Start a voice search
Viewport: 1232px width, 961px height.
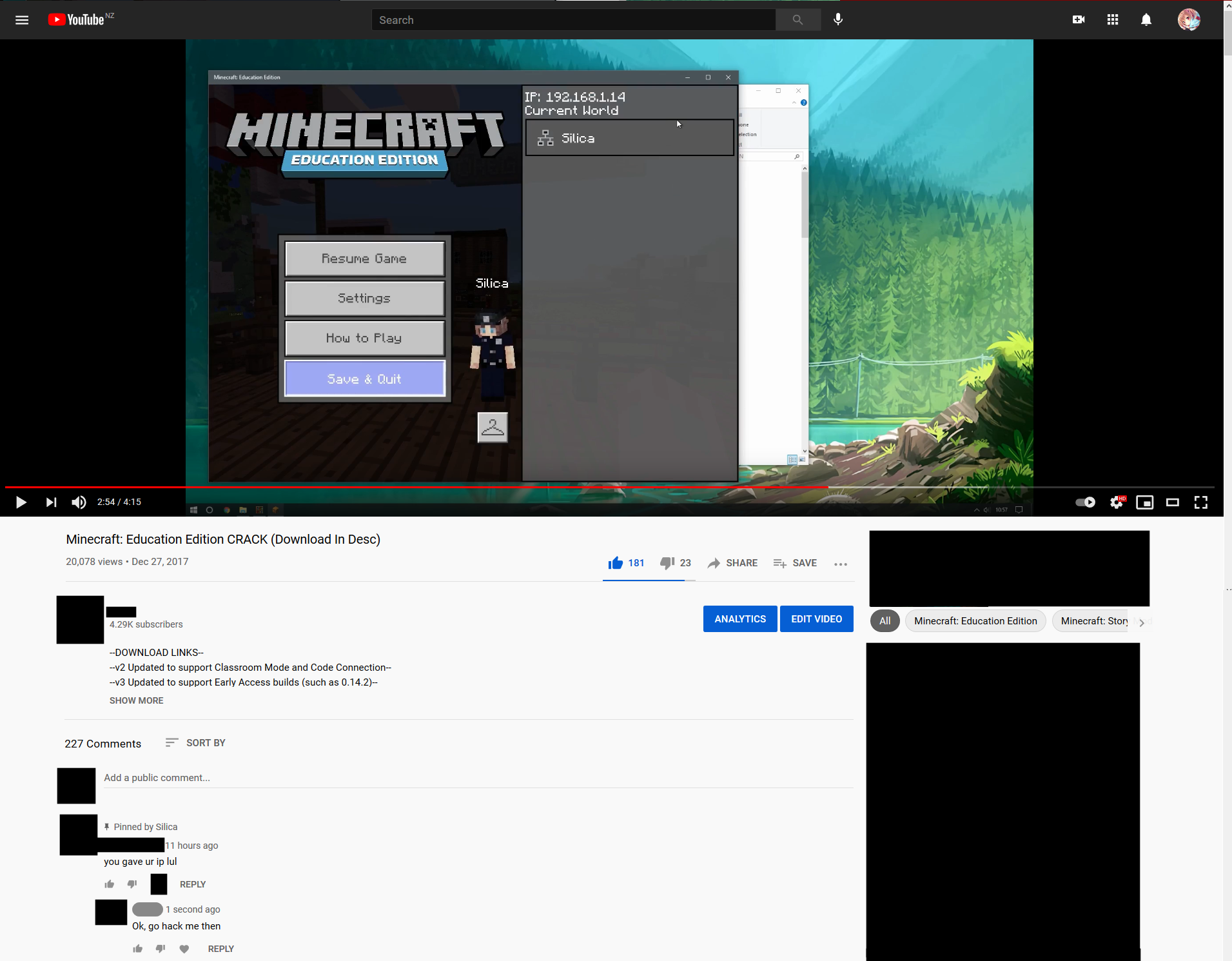coord(837,20)
